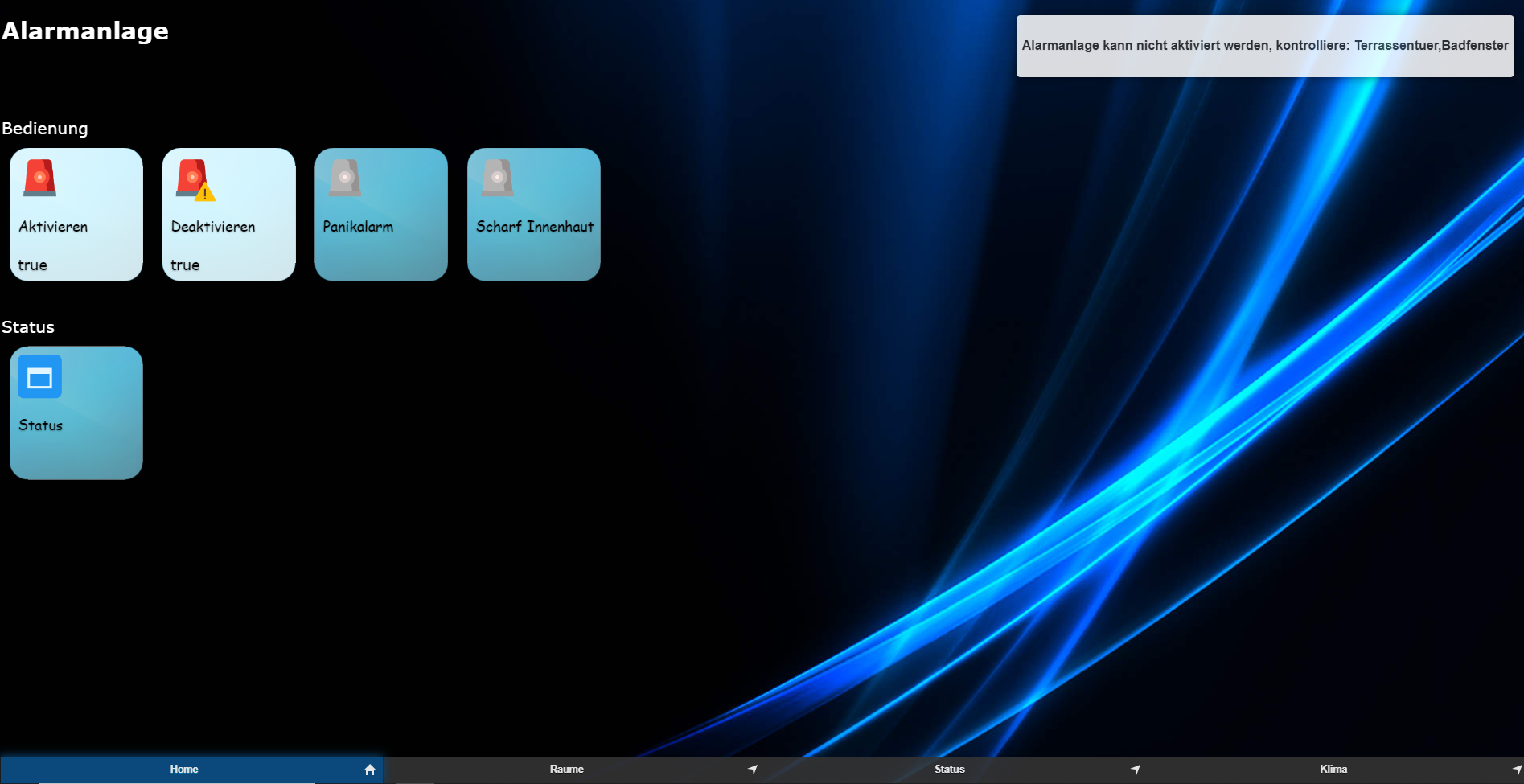Dismiss the Alarmanlage warning notification
Image resolution: width=1524 pixels, height=784 pixels.
click(1265, 46)
